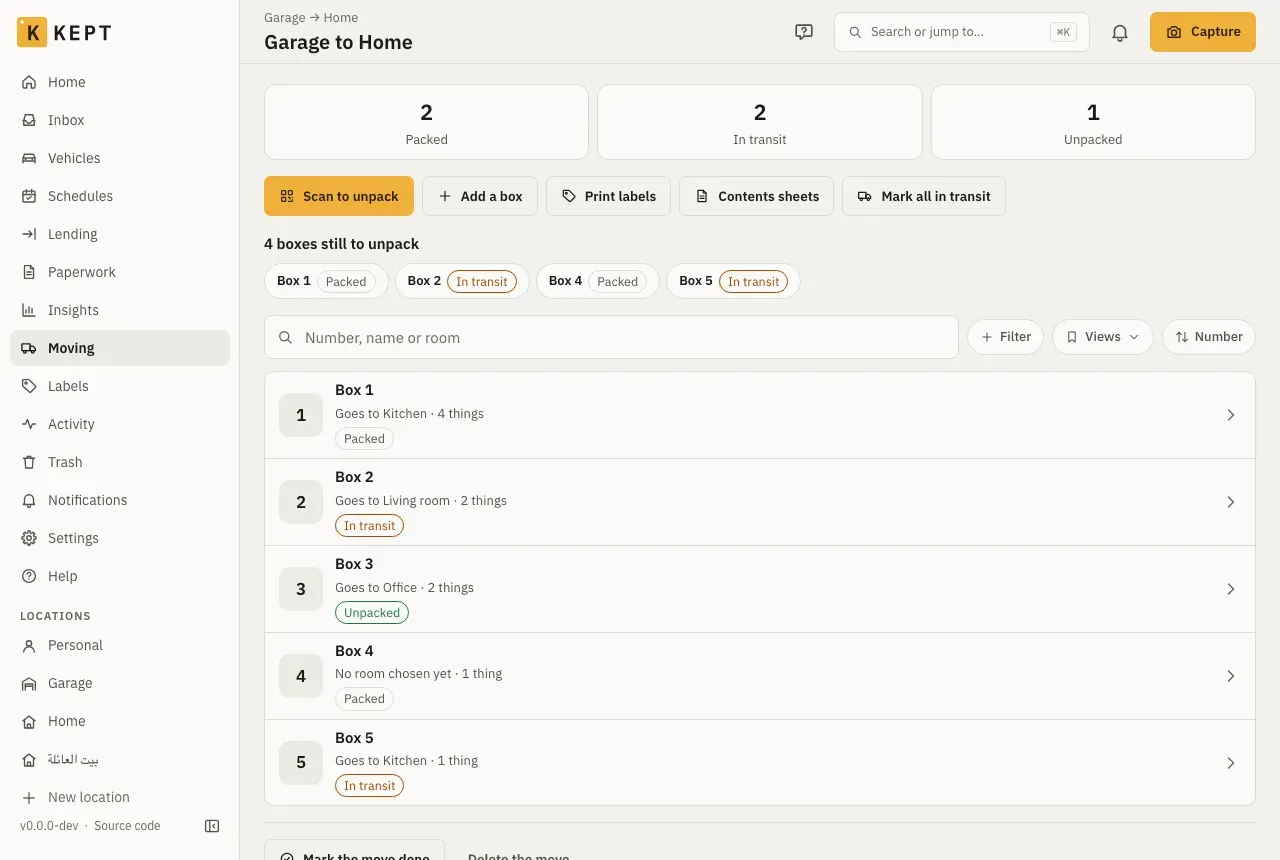Open the Filter options
The height and width of the screenshot is (860, 1280).
(x=1006, y=337)
